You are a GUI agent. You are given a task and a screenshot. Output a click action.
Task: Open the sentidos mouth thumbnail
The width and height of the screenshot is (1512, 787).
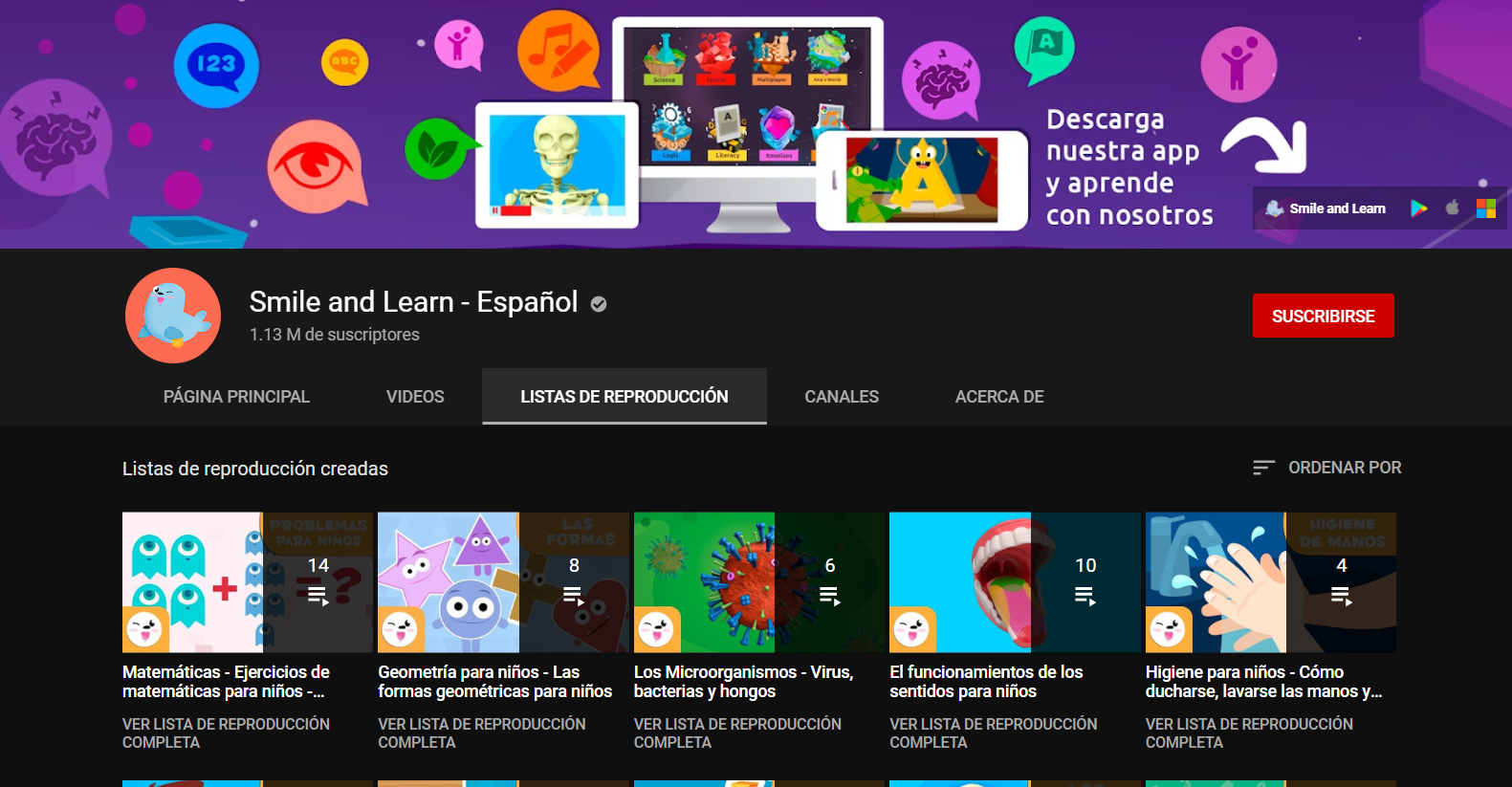coord(1015,582)
